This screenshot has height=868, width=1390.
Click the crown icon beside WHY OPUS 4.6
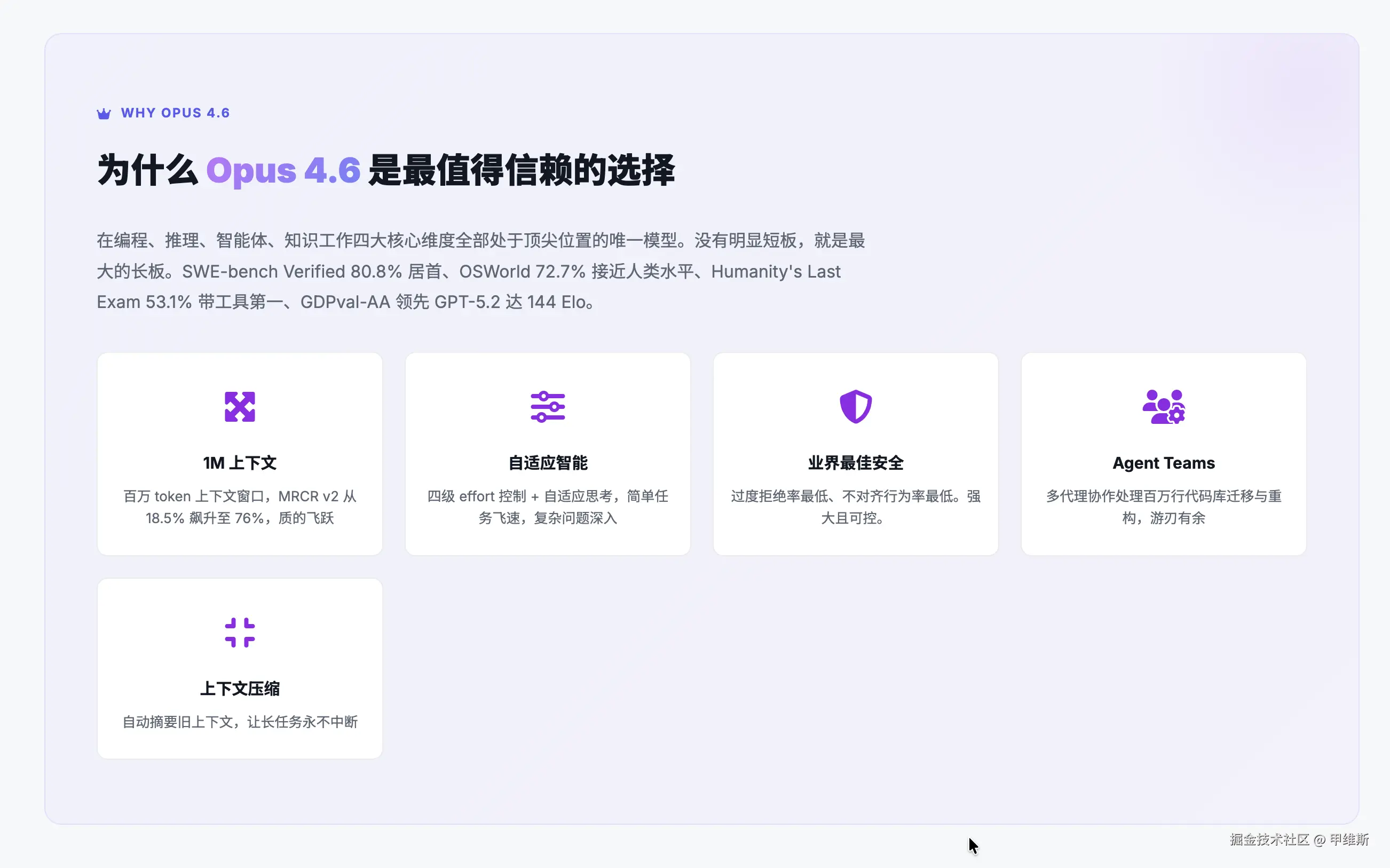pyautogui.click(x=104, y=114)
